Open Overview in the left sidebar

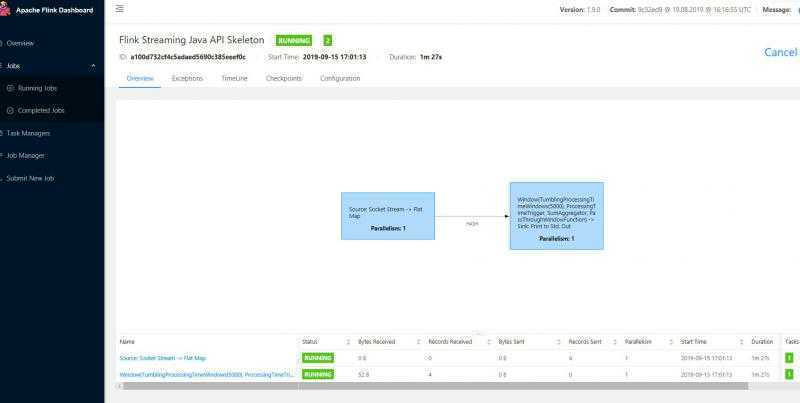[20, 43]
